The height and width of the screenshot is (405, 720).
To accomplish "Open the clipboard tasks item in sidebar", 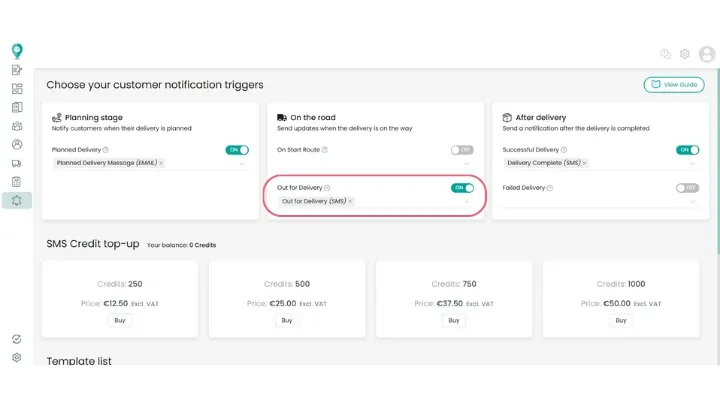I will pos(17,181).
